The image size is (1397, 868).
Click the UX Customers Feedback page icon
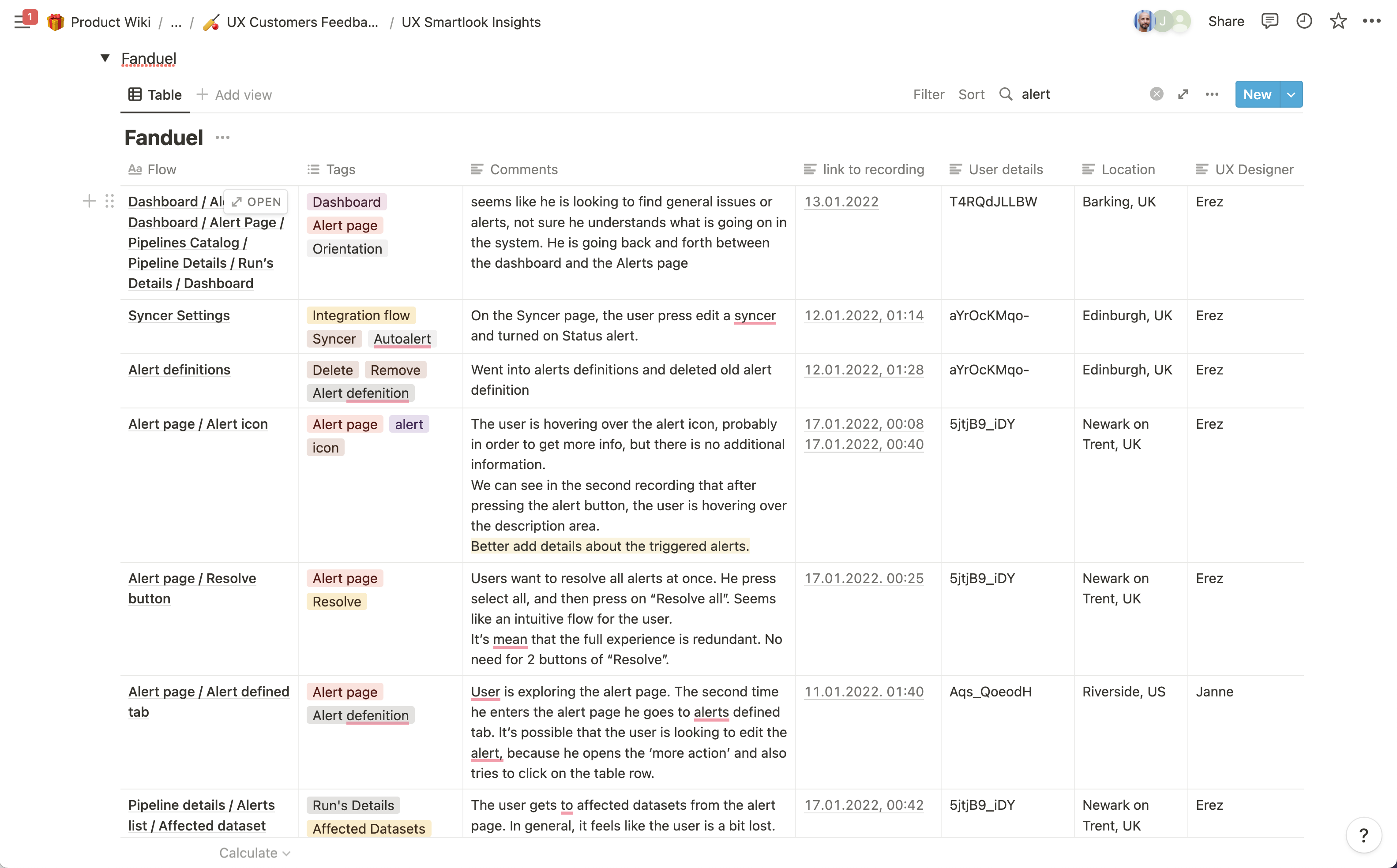point(211,22)
